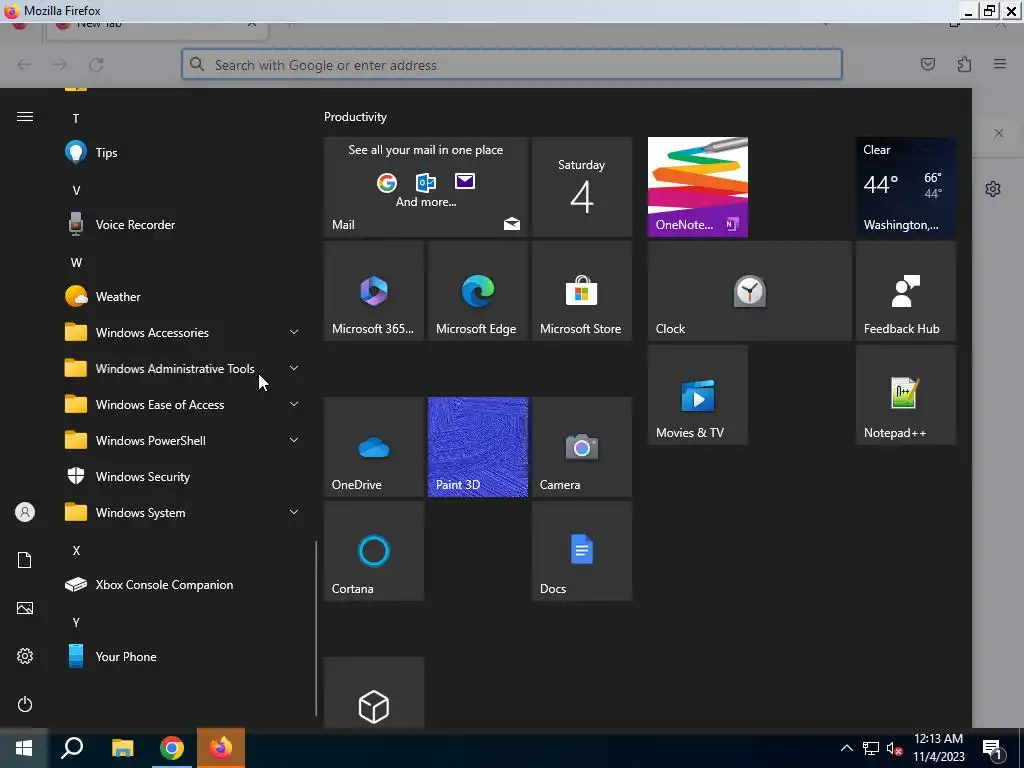This screenshot has width=1024, height=768.
Task: Launch Voice Recorder from app list
Action: point(183,225)
